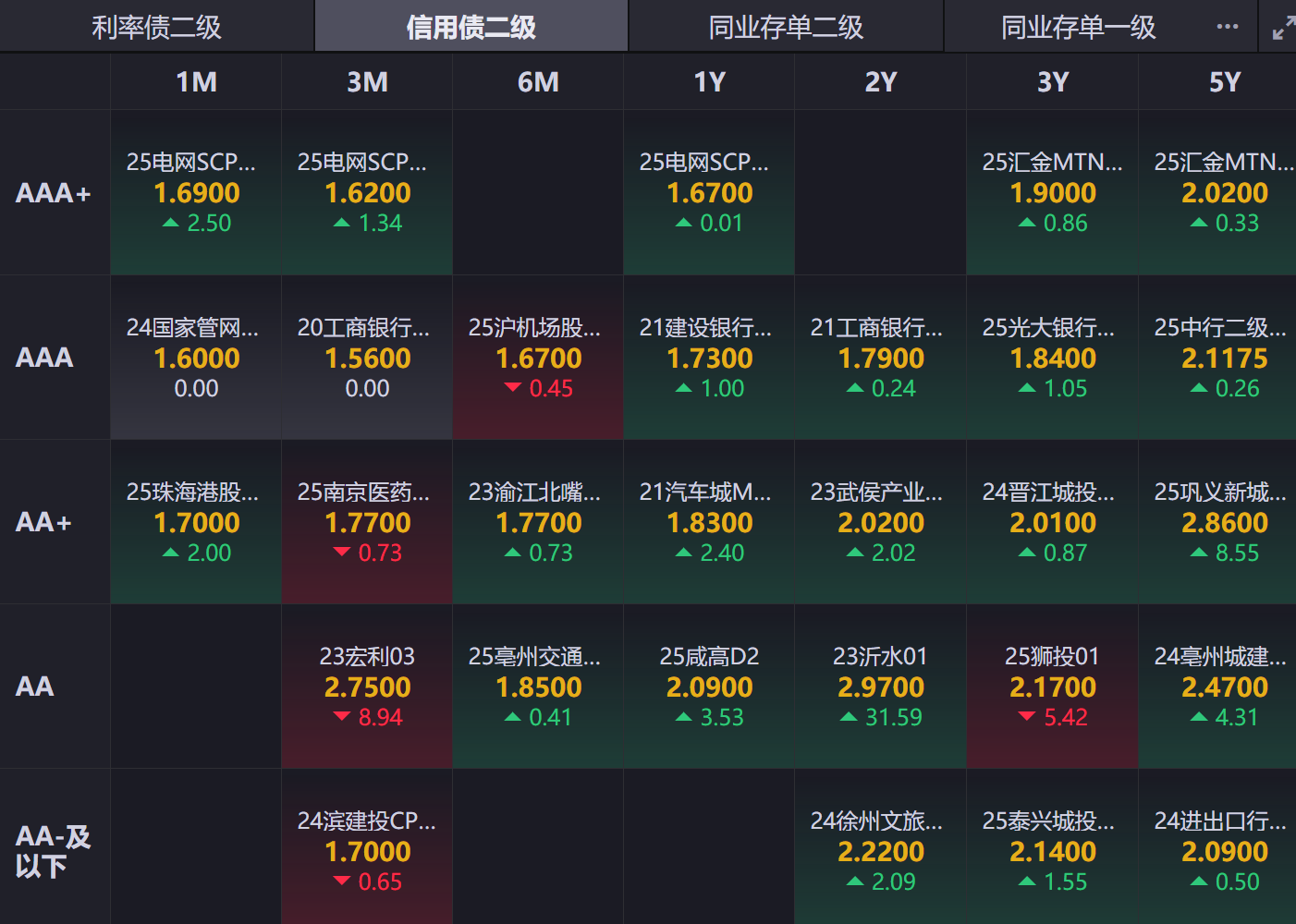Viewport: 1296px width, 924px height.
Task: Select the 1Y column header
Action: [x=709, y=82]
